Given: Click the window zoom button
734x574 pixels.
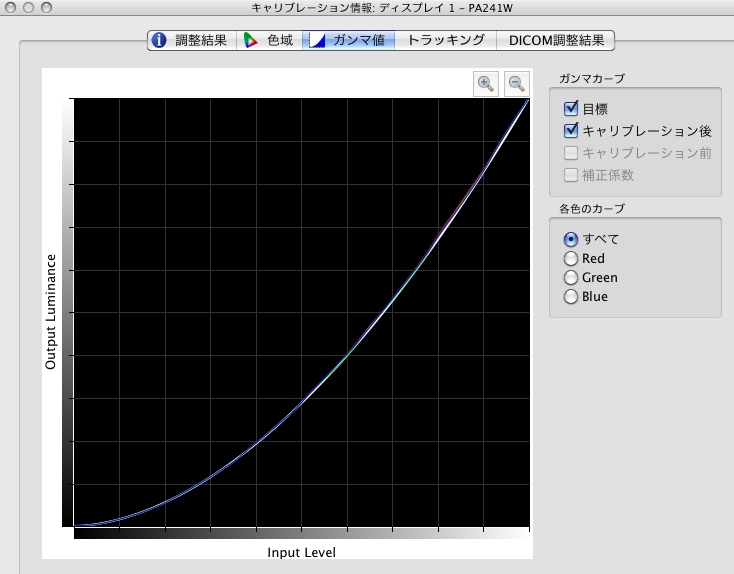Looking at the screenshot, I should tap(46, 7).
